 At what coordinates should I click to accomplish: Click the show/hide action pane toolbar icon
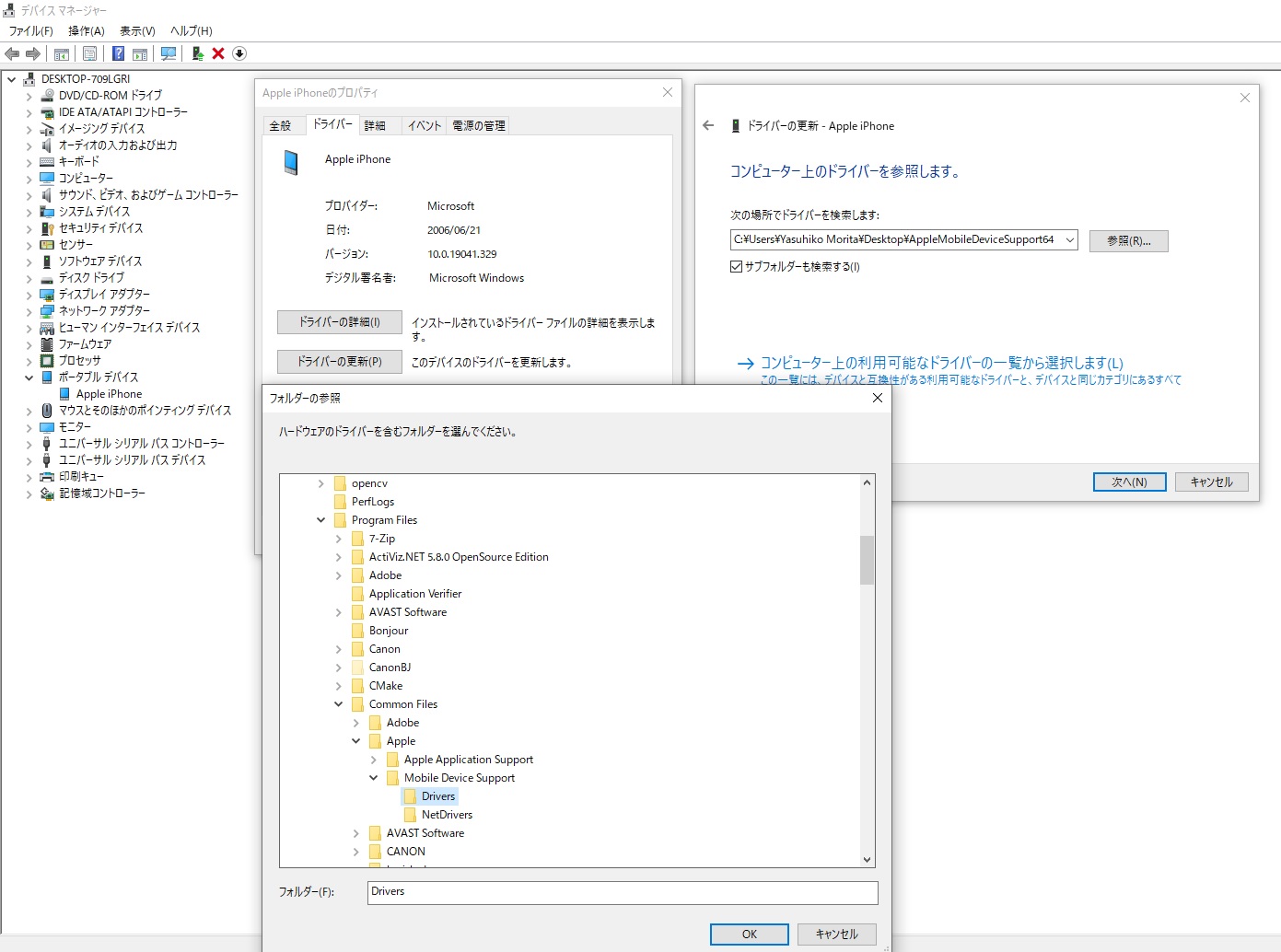(x=140, y=53)
